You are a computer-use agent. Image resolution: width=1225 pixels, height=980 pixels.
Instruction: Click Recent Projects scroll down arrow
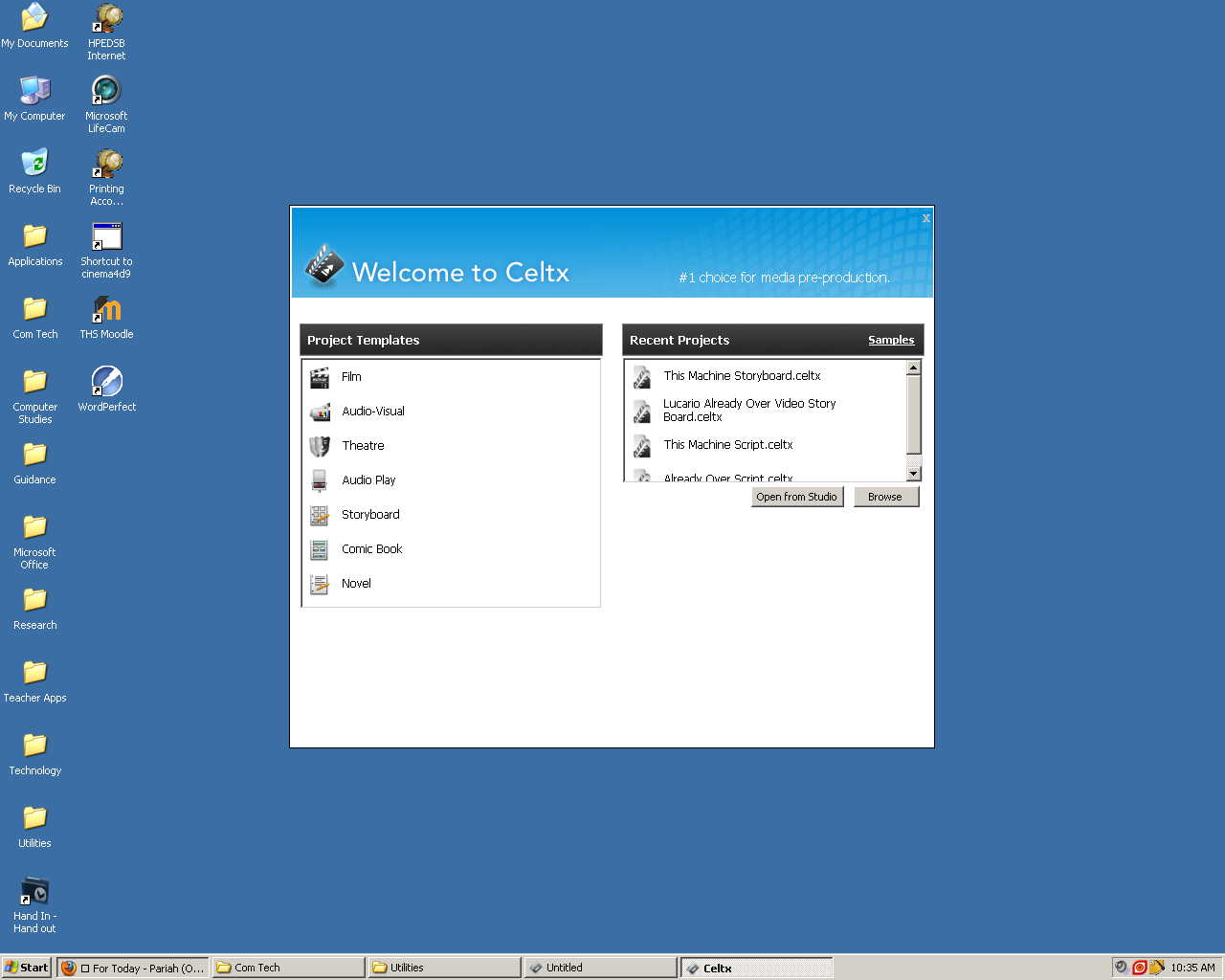point(914,473)
